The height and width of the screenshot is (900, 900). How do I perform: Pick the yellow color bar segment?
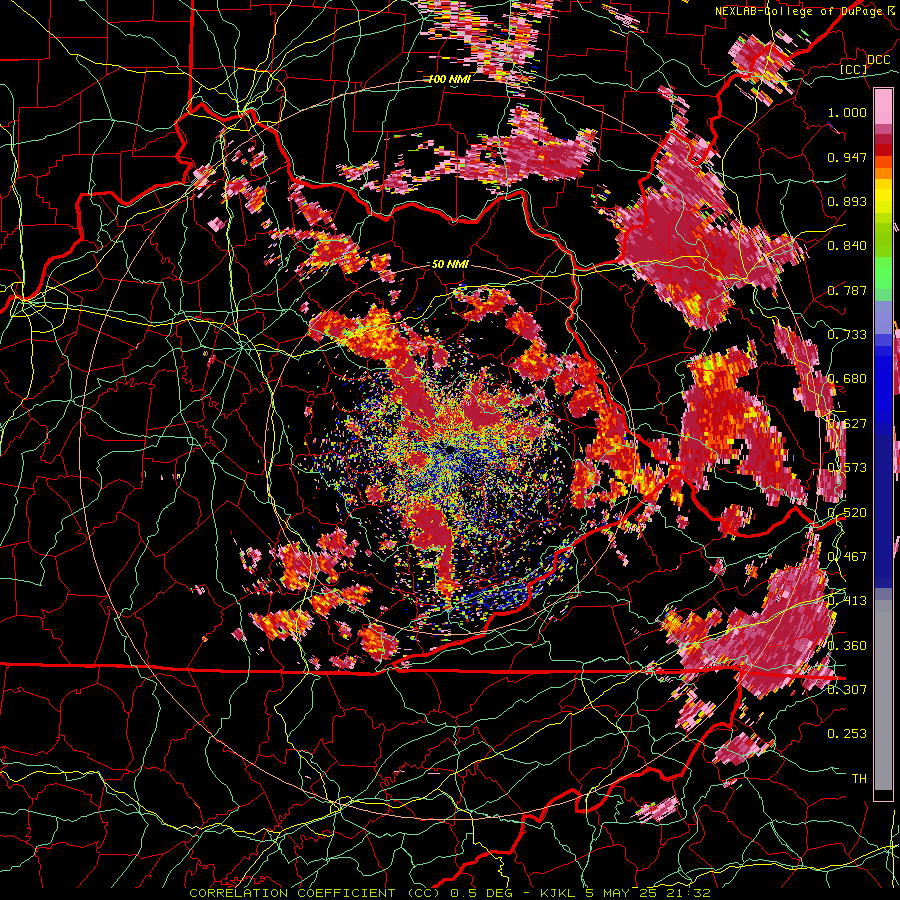pos(883,197)
